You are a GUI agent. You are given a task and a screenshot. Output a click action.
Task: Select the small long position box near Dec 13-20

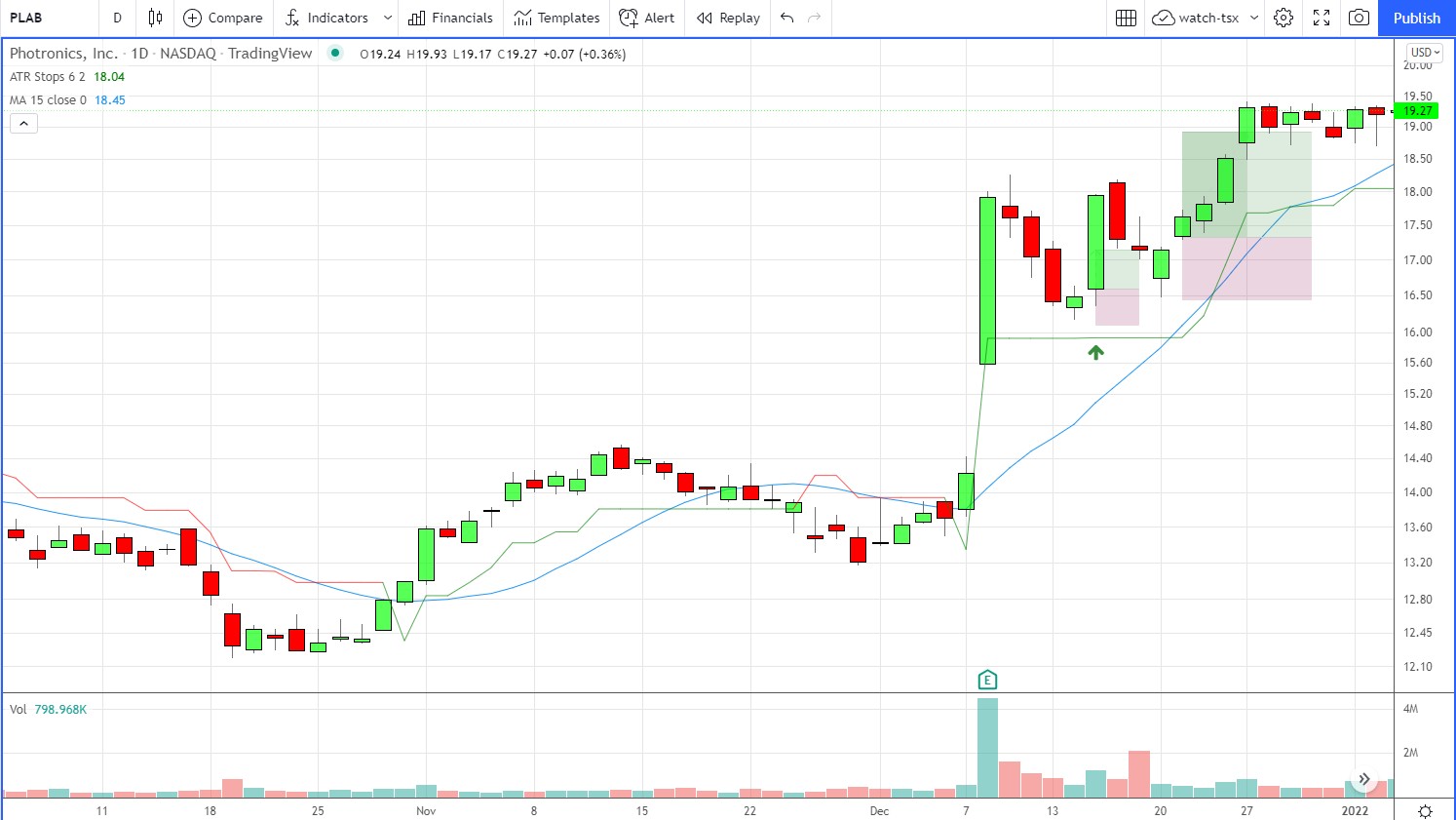[1117, 288]
